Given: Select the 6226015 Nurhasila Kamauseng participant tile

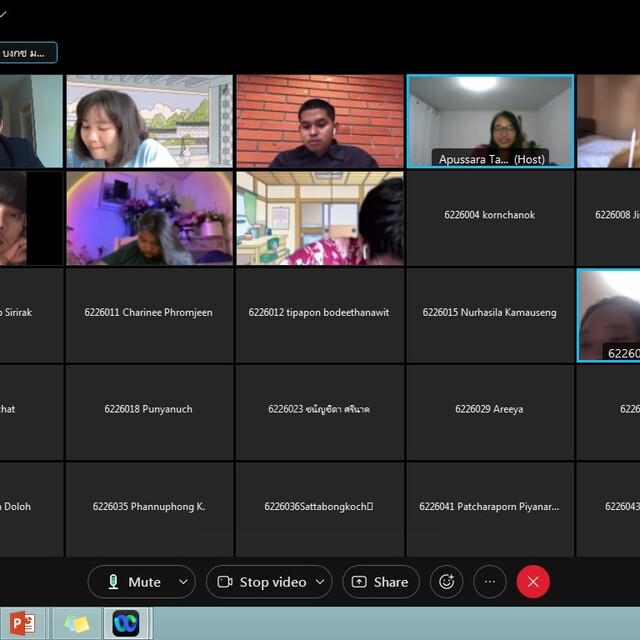Looking at the screenshot, I should tap(490, 313).
